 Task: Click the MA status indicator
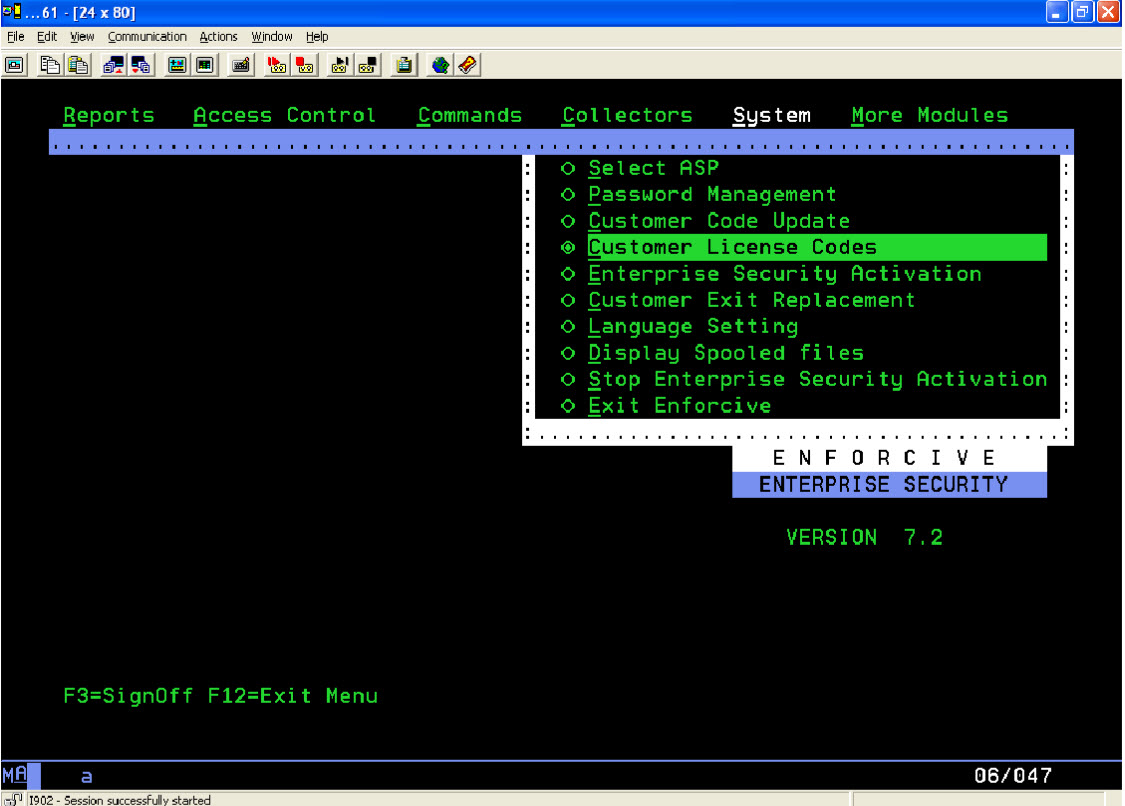(x=14, y=775)
